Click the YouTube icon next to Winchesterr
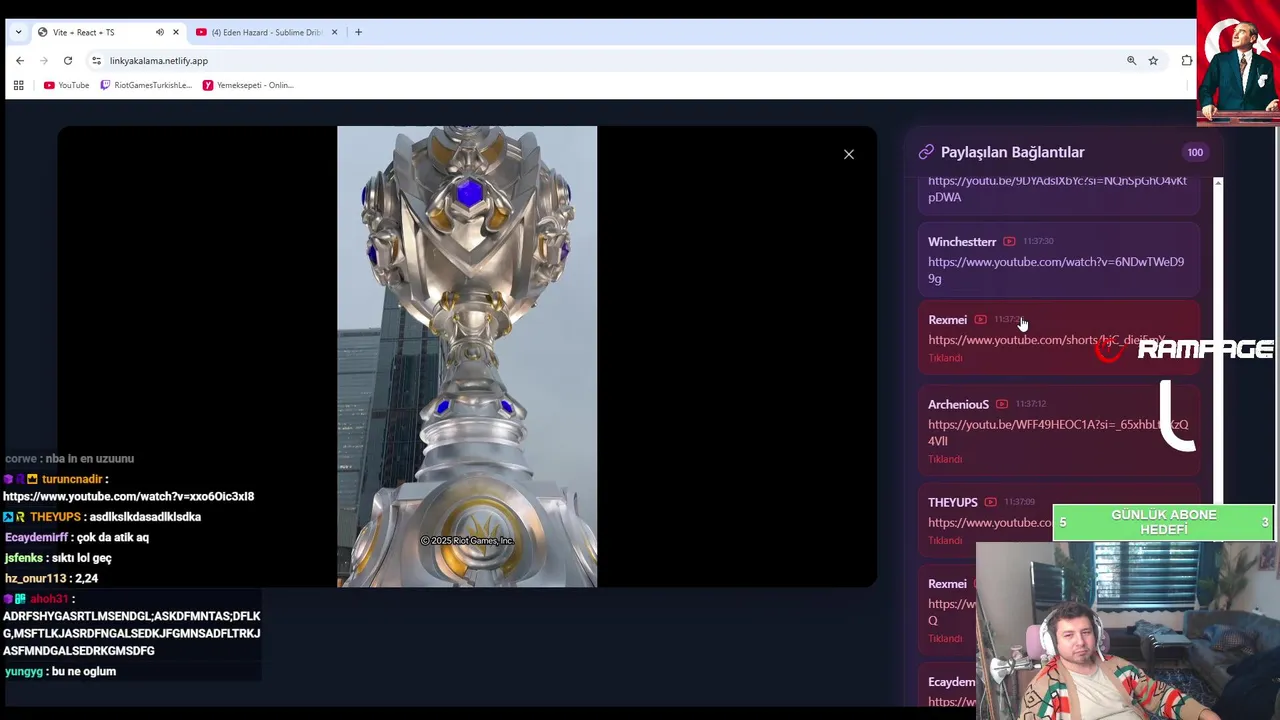1280x720 pixels. 1009,241
